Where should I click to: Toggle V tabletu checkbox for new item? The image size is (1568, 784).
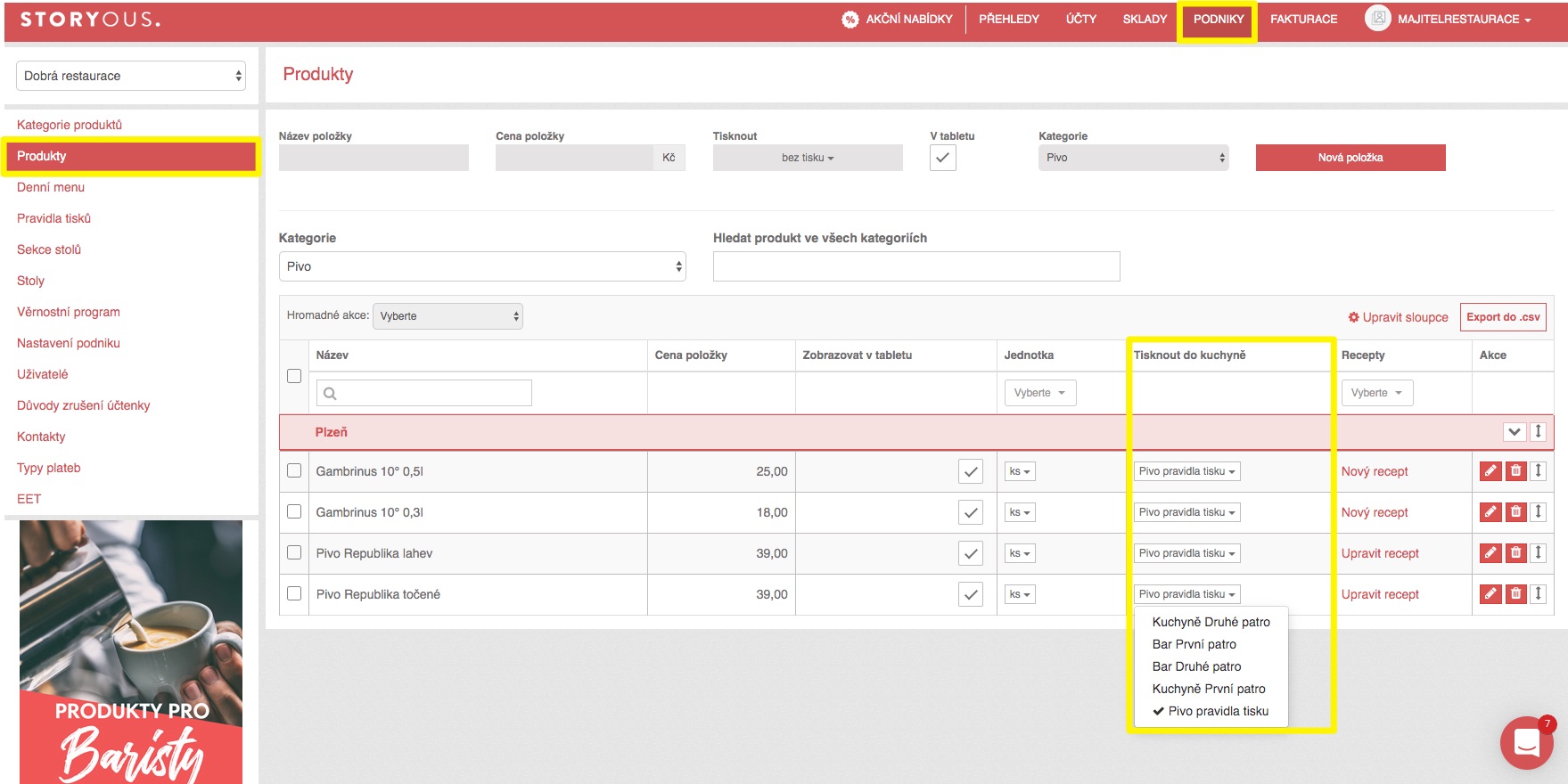943,158
